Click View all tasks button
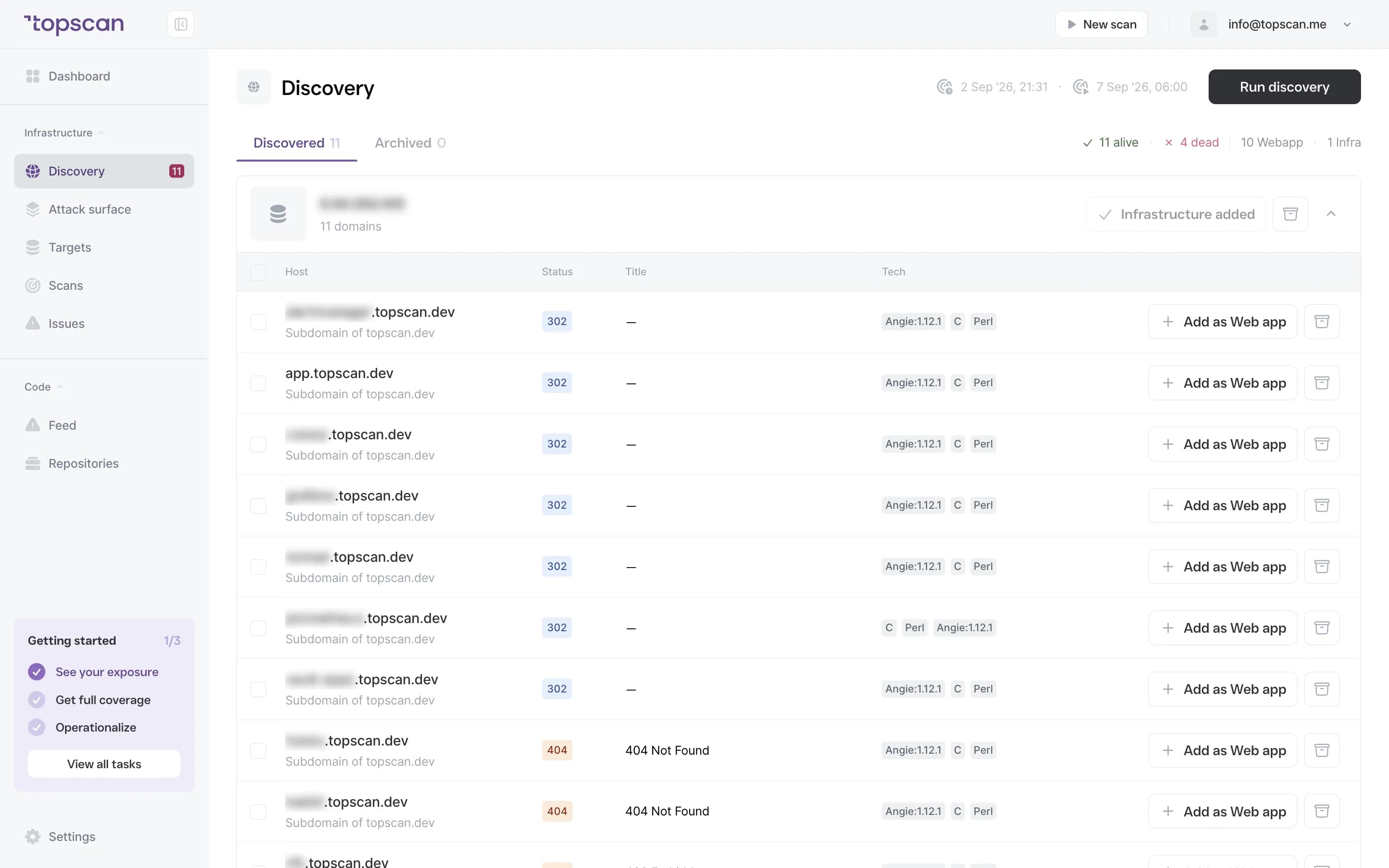1389x868 pixels. click(x=104, y=764)
